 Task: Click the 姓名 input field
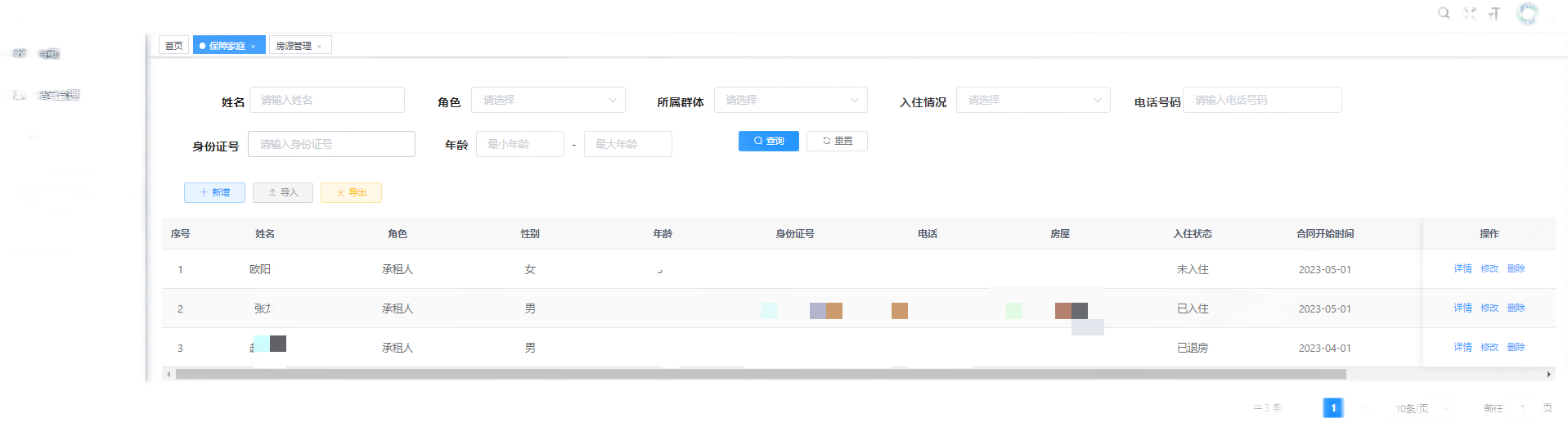pos(327,100)
